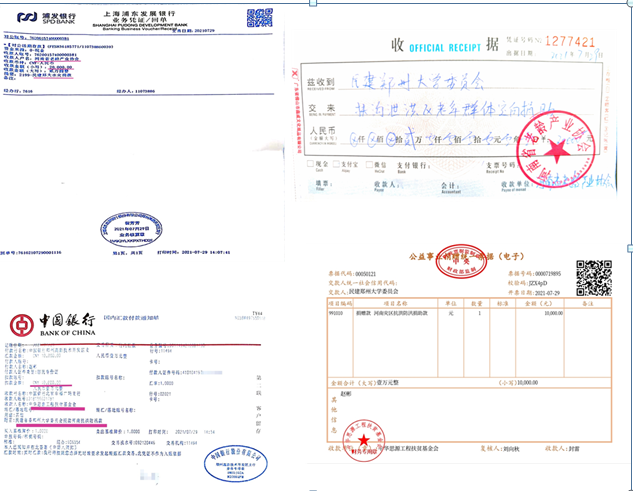The height and width of the screenshot is (491, 633).
Task: Click the 支付宝 (Alipay) checkbox on the receipt
Action: tap(336, 164)
